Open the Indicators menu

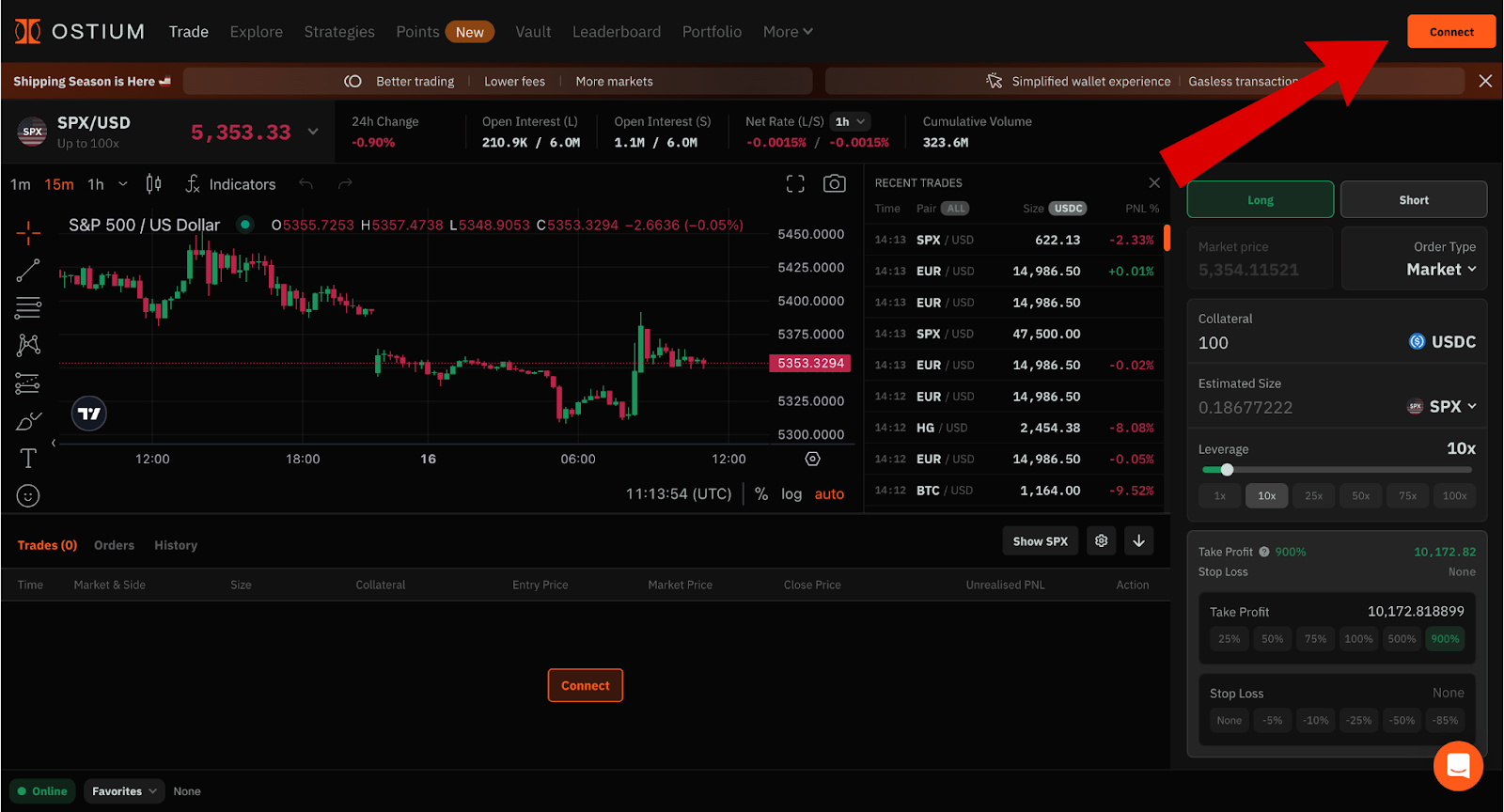[231, 184]
